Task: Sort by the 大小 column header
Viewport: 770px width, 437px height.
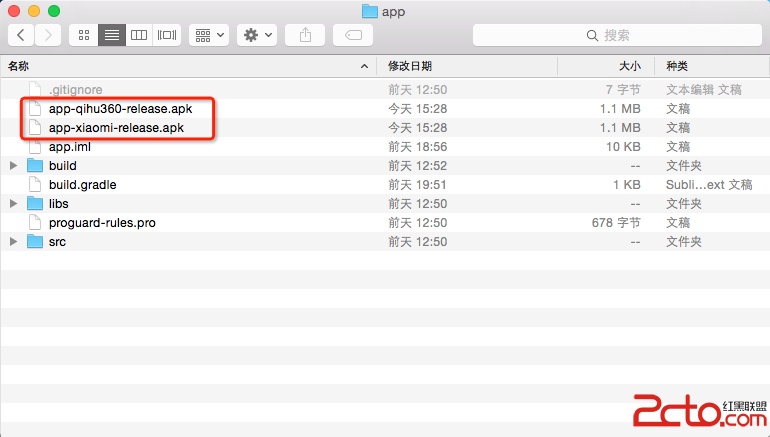Action: tap(606, 66)
